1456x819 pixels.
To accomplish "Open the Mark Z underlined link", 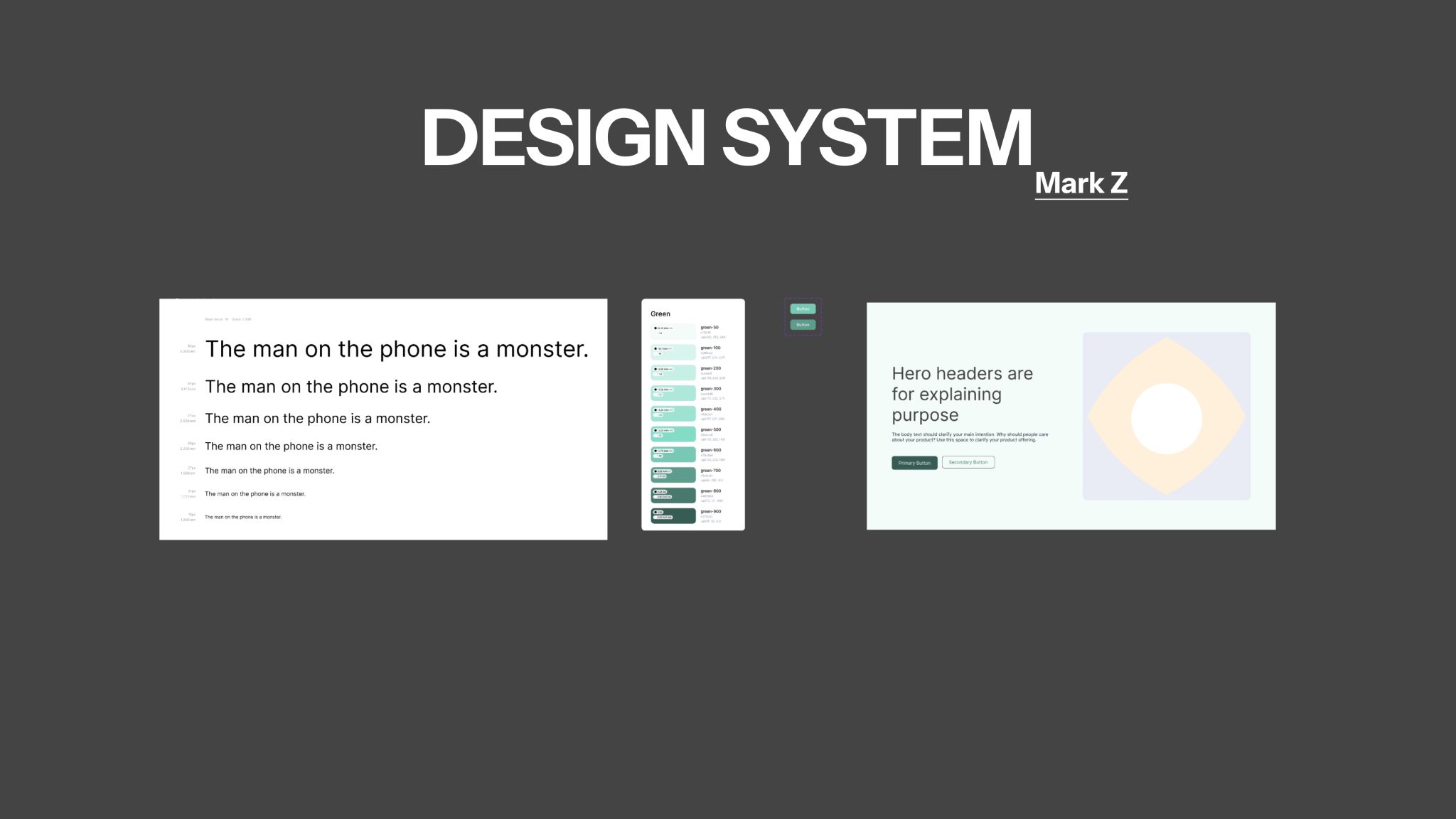I will tap(1081, 183).
